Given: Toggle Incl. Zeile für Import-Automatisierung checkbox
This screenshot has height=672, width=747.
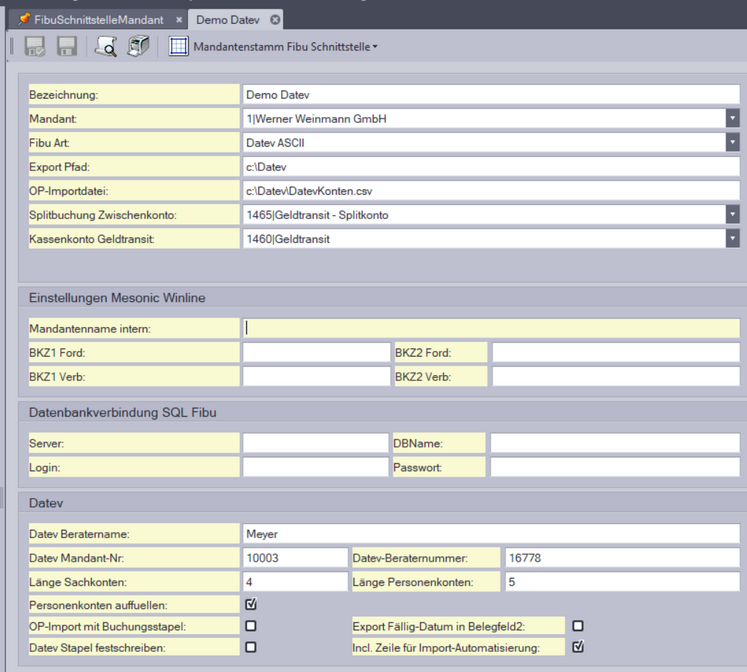Looking at the screenshot, I should click(x=578, y=647).
